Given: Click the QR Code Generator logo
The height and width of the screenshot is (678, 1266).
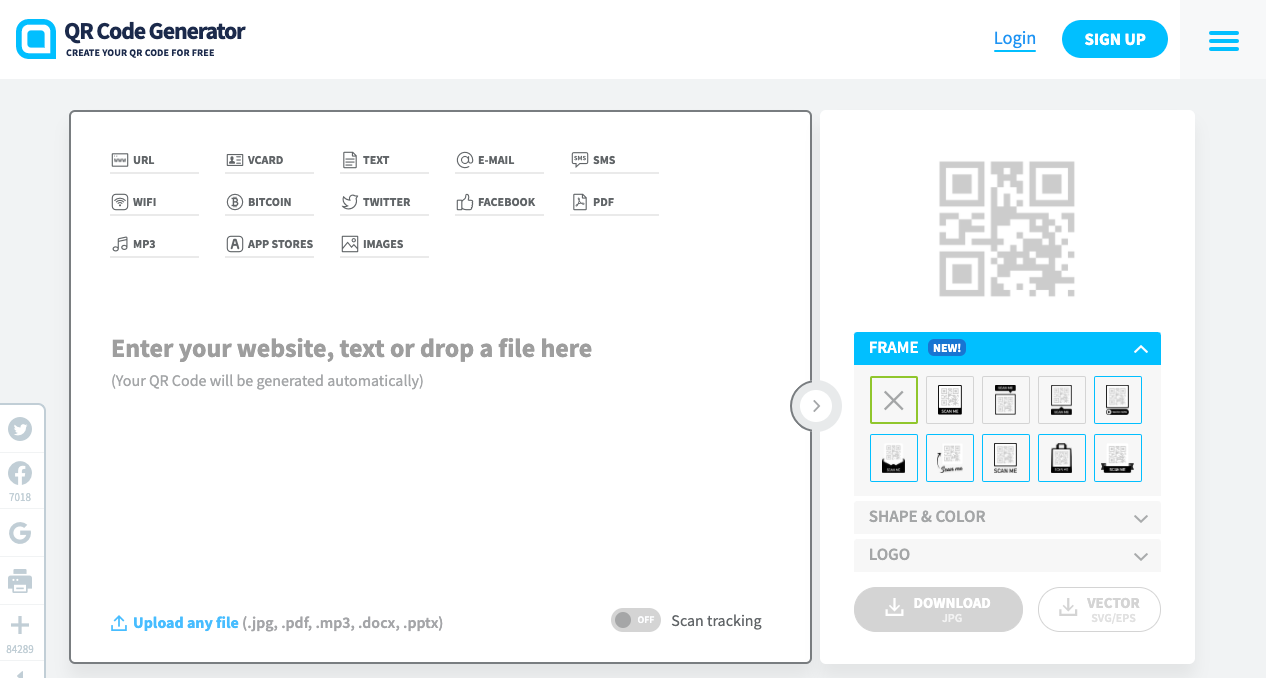Looking at the screenshot, I should (x=130, y=39).
